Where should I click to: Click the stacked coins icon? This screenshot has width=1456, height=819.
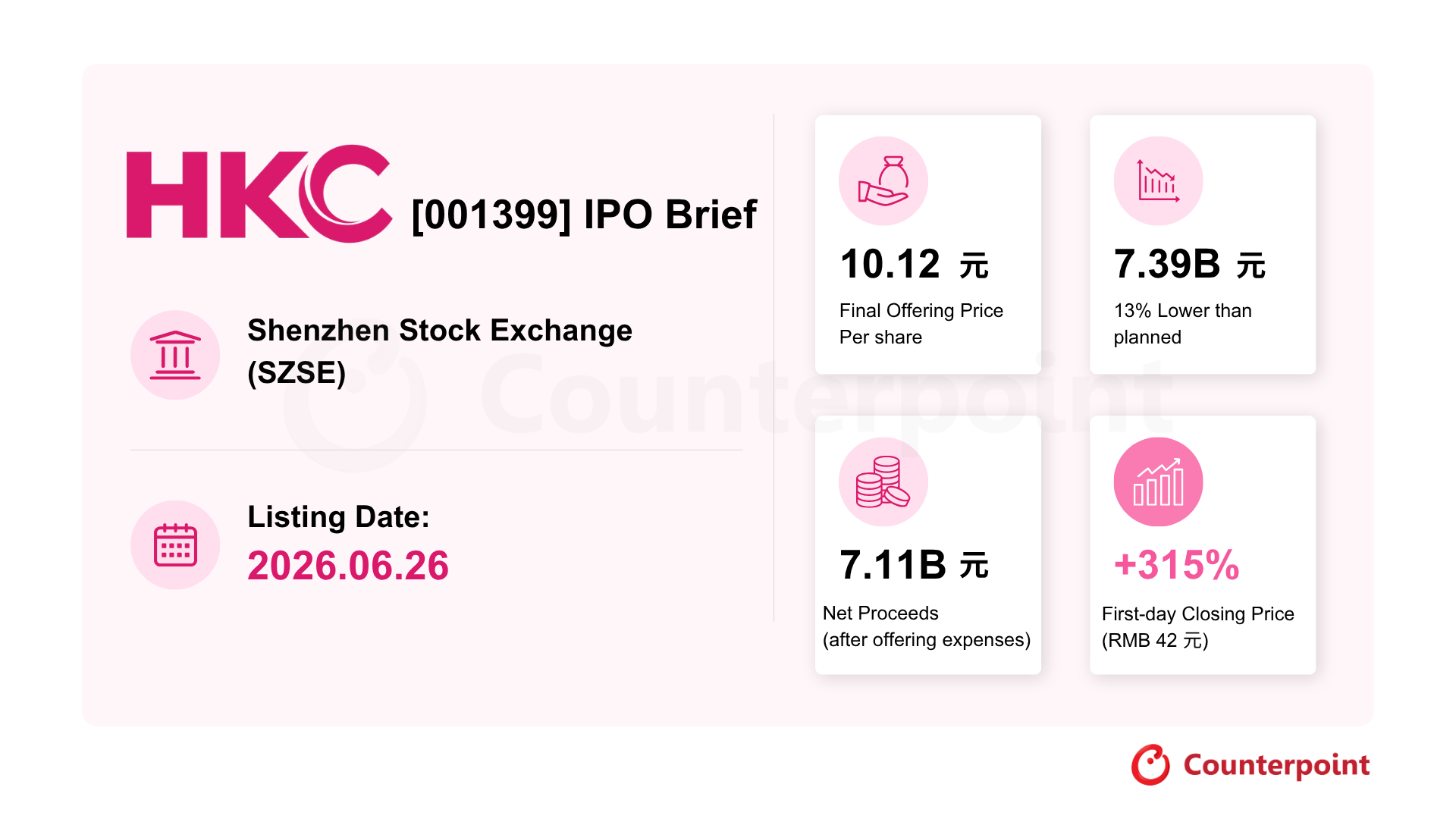click(883, 482)
